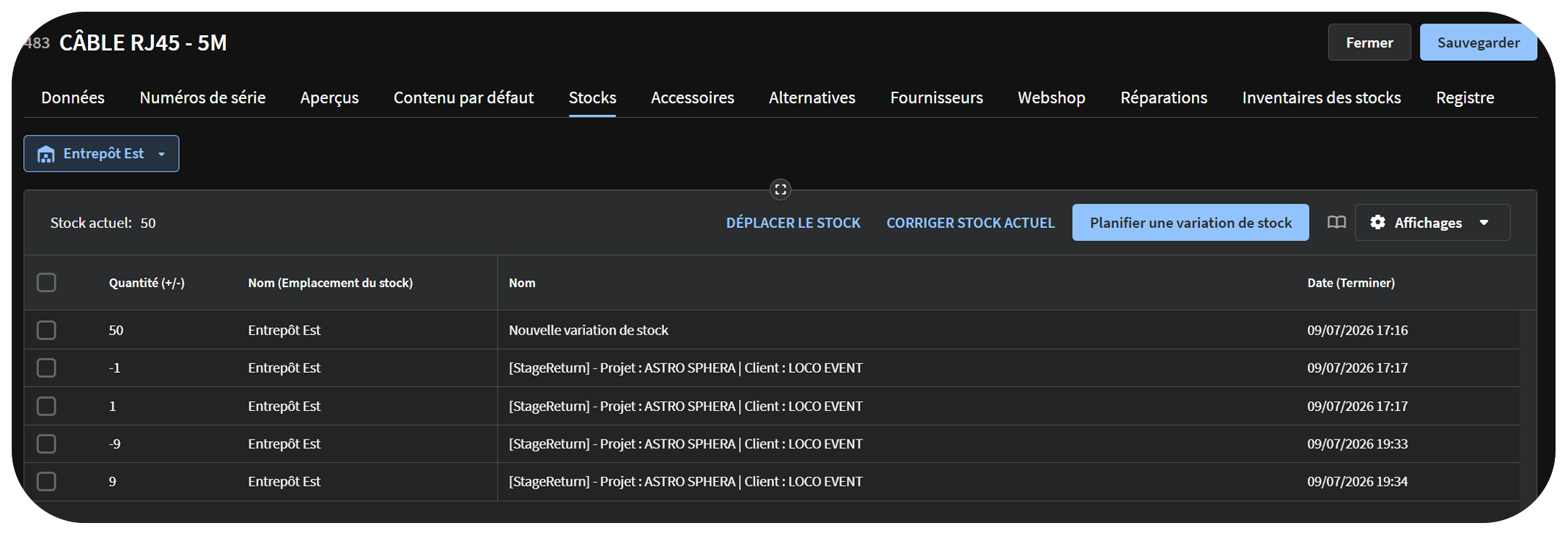Select the Contenu par défaut tab

click(463, 98)
